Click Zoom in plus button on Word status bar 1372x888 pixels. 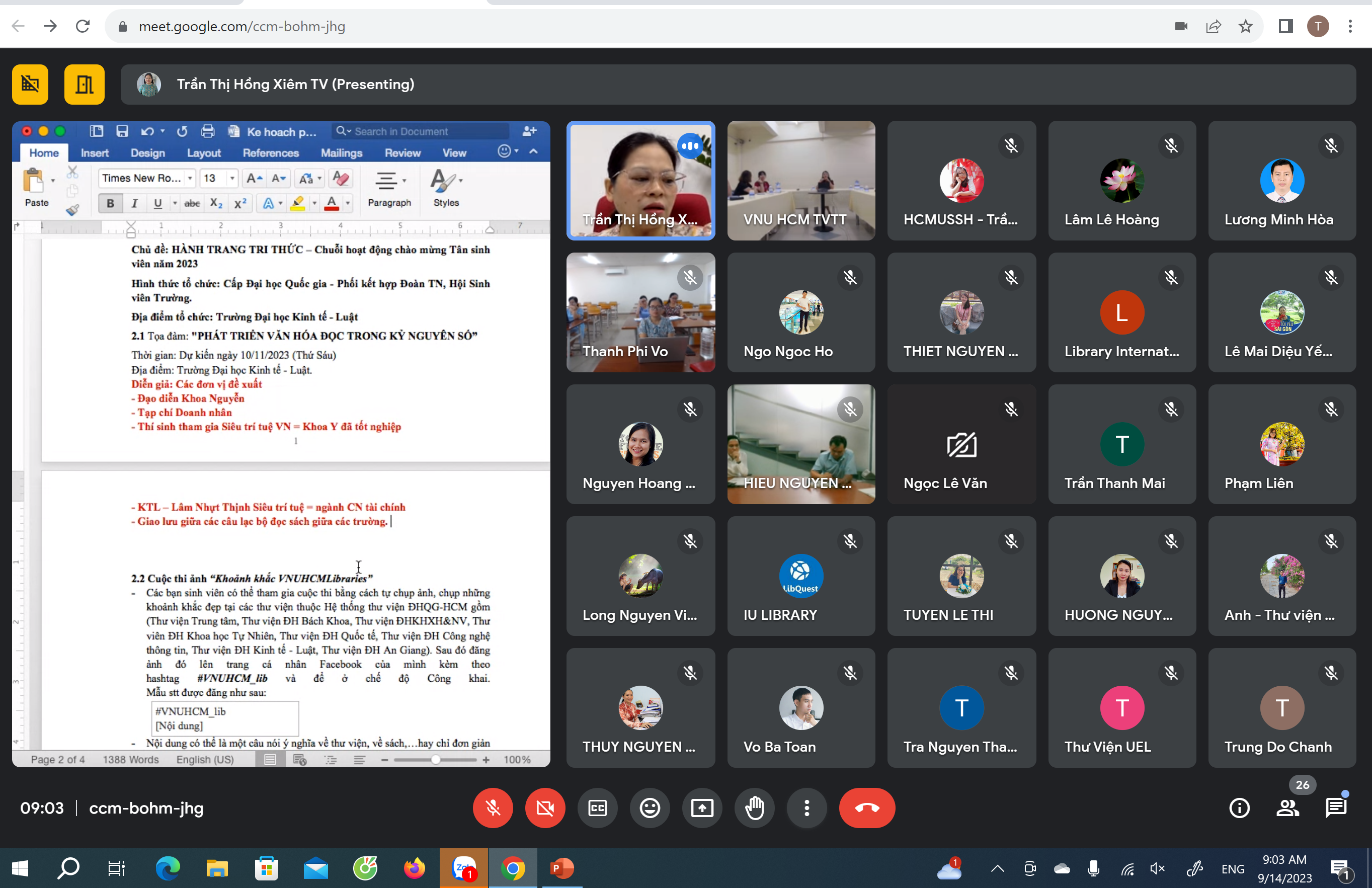[x=486, y=759]
